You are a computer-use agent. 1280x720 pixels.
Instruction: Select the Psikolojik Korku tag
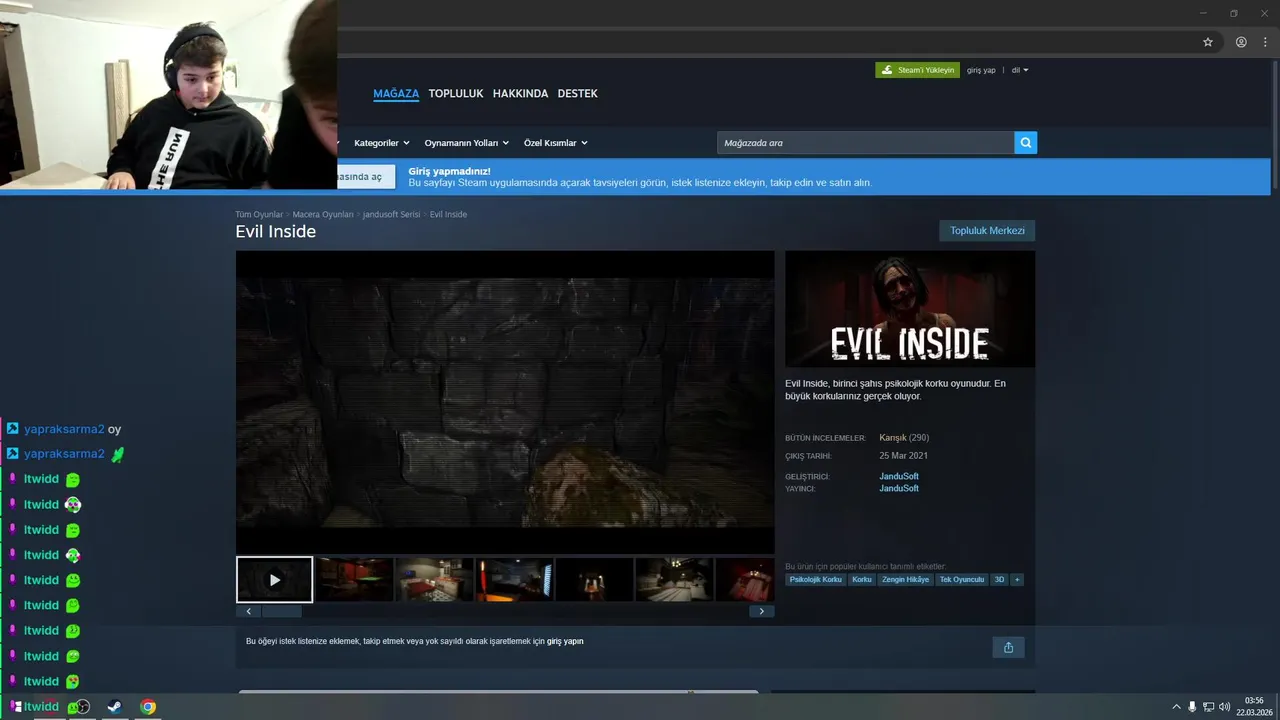[816, 580]
